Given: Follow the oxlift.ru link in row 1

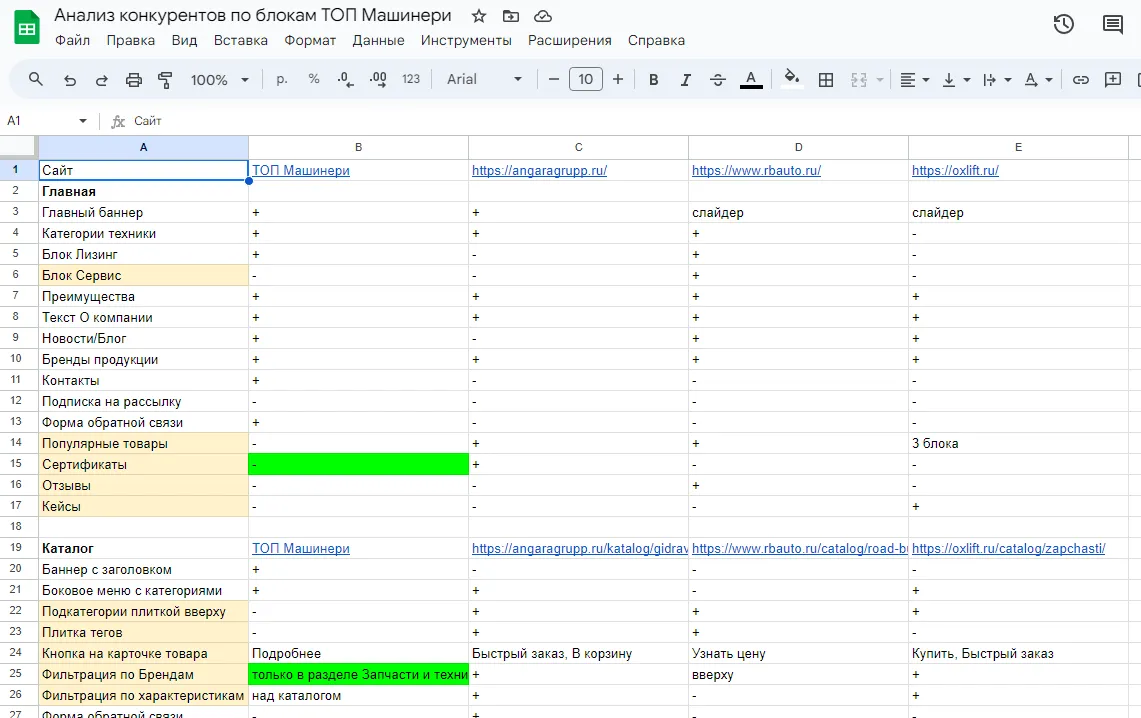Looking at the screenshot, I should (955, 170).
